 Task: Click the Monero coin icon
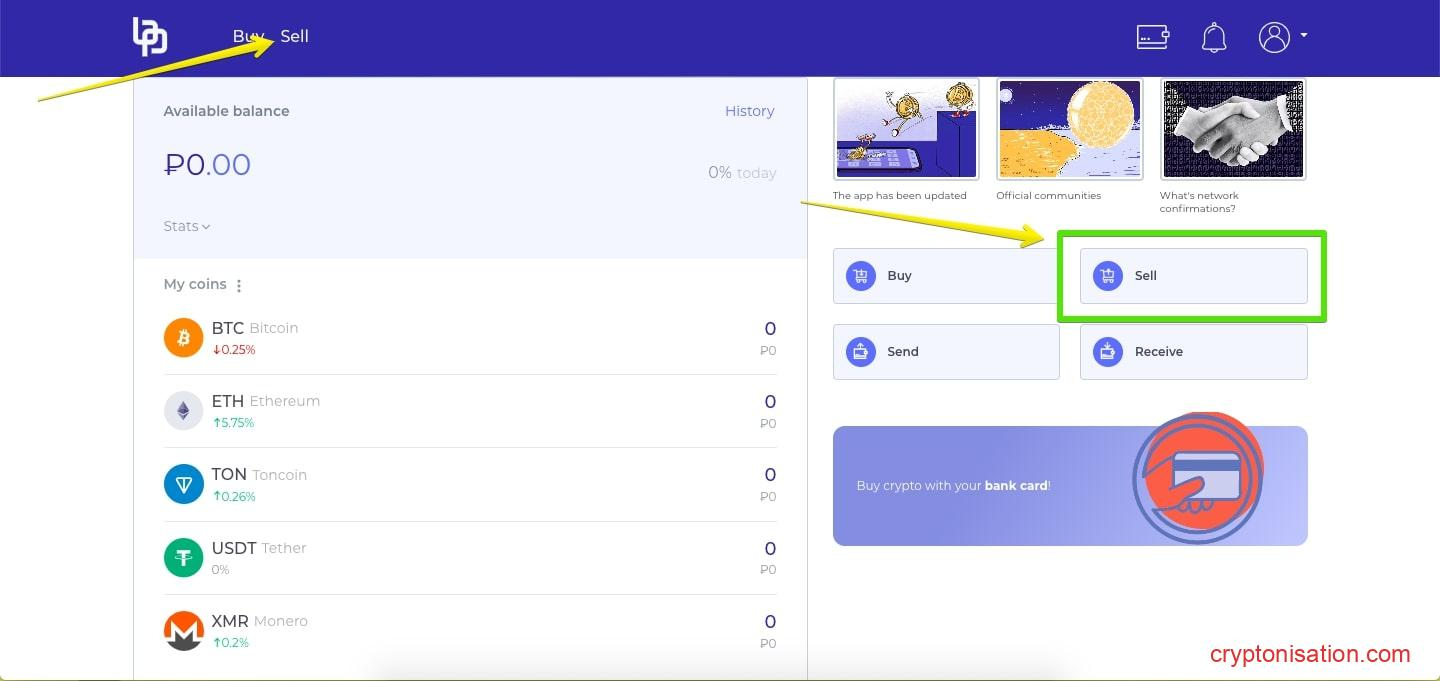coord(183,631)
